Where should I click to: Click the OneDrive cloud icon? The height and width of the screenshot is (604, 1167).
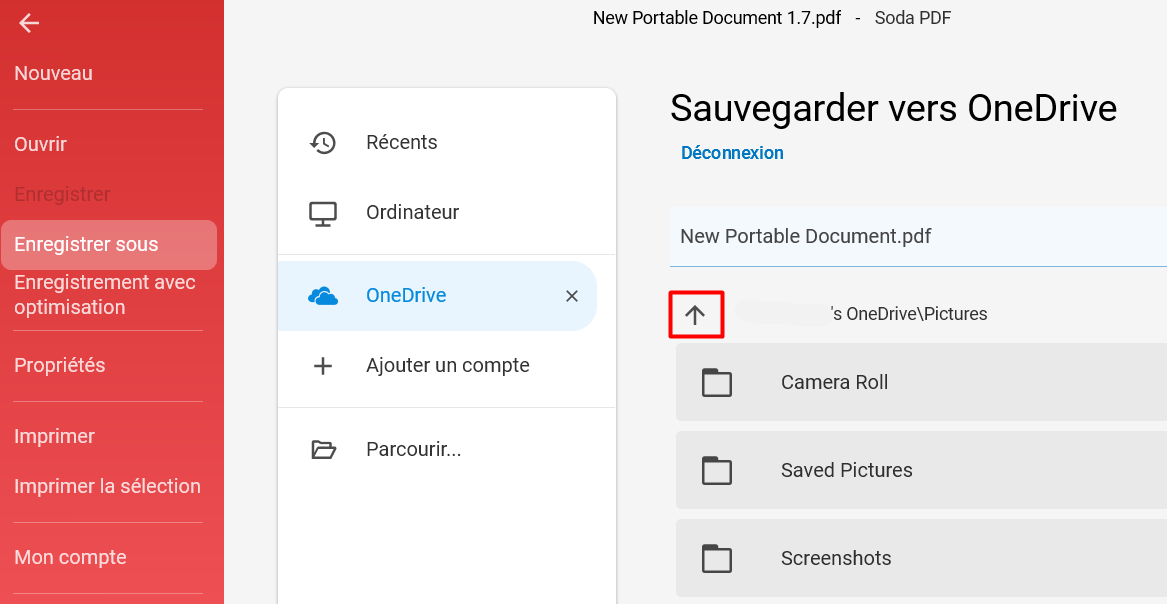click(323, 297)
